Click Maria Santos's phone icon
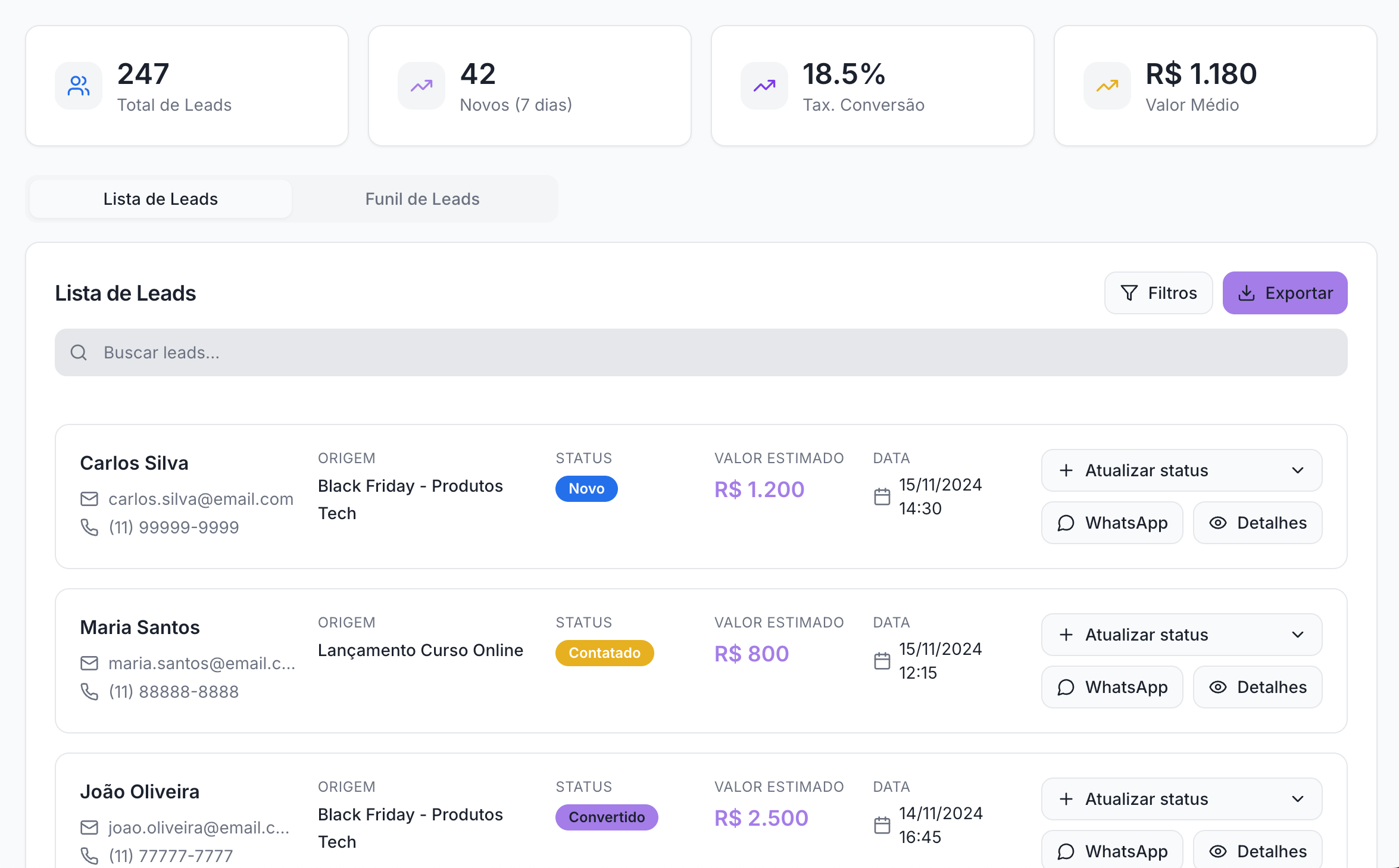Screen dimensions: 1399x868 tap(89, 691)
